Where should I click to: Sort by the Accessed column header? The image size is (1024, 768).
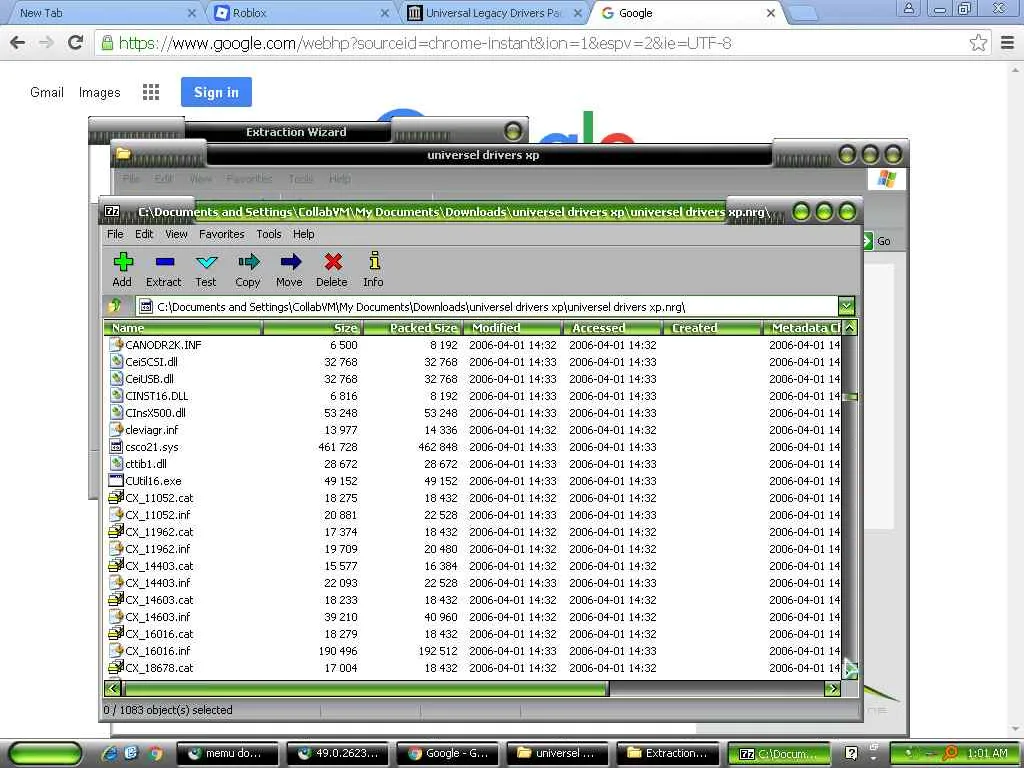[613, 328]
